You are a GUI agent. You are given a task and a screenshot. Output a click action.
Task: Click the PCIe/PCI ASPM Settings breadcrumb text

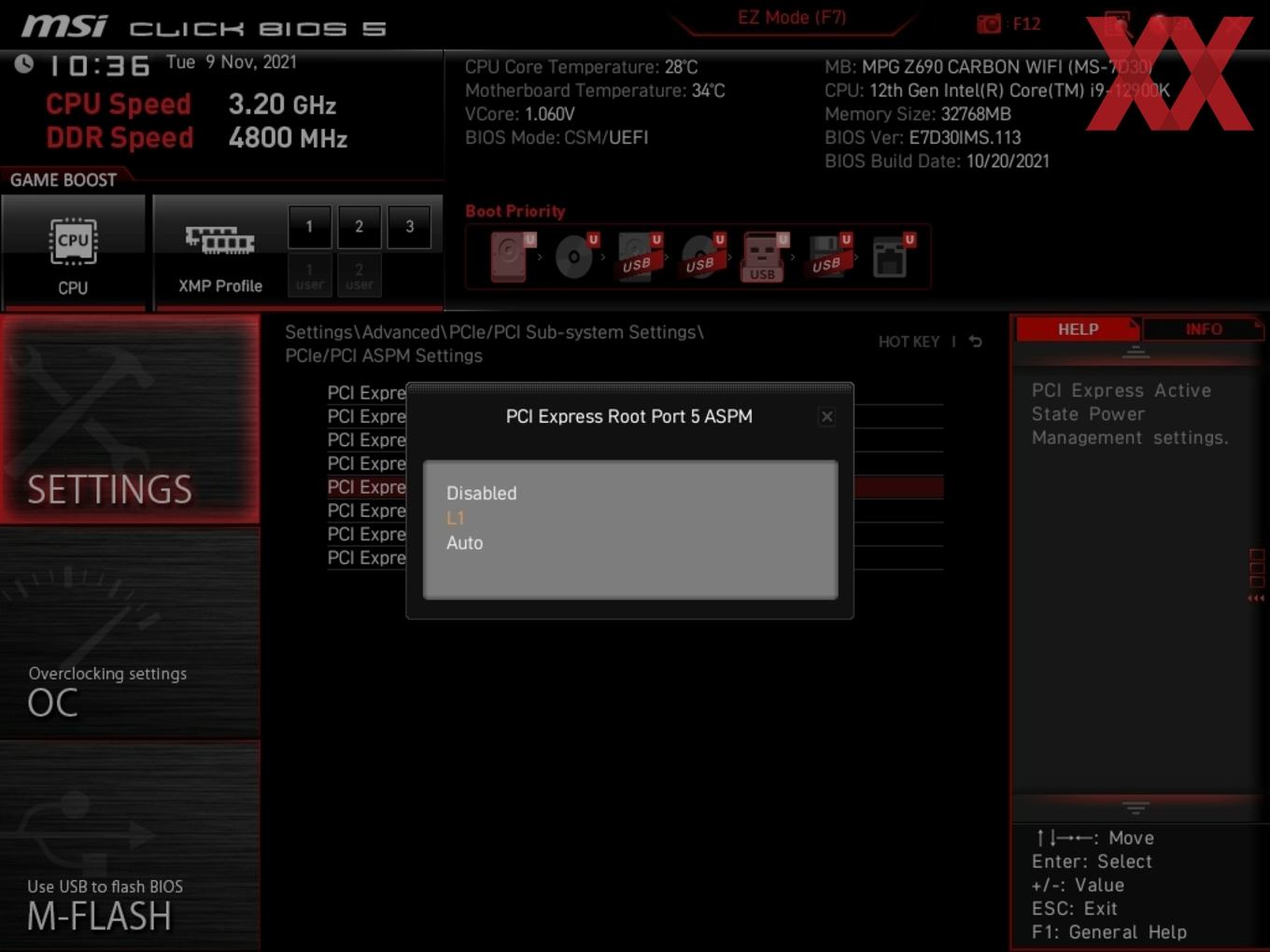click(384, 356)
